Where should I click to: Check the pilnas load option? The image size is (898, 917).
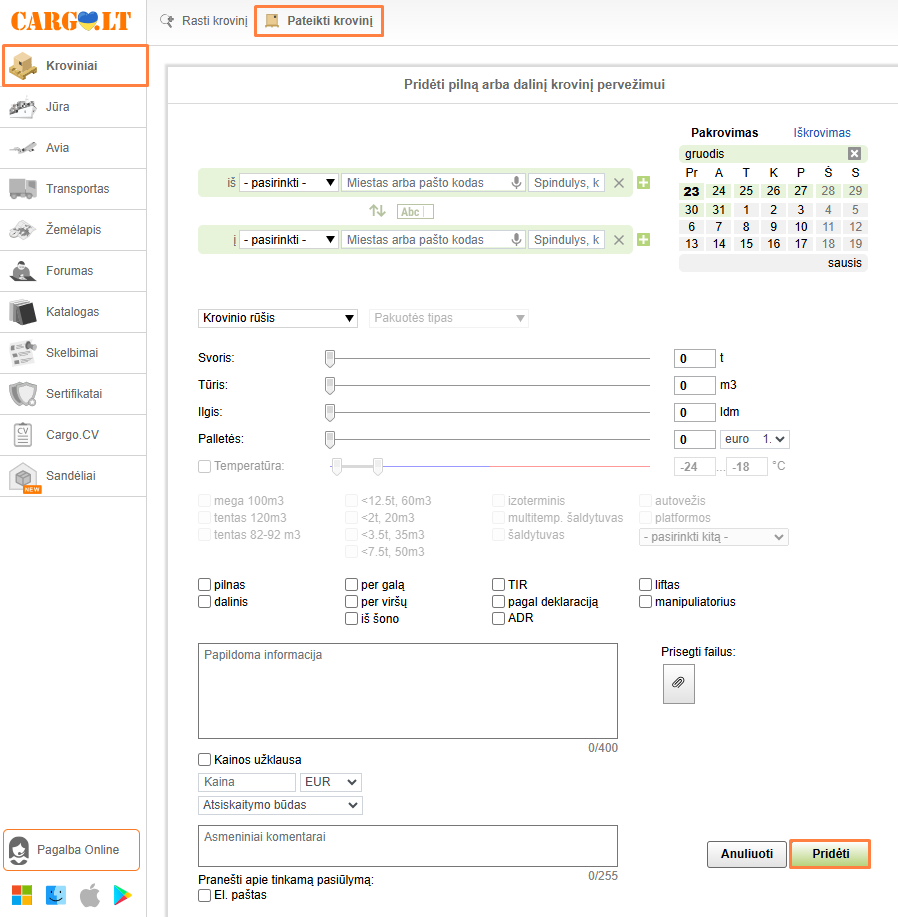[x=205, y=585]
